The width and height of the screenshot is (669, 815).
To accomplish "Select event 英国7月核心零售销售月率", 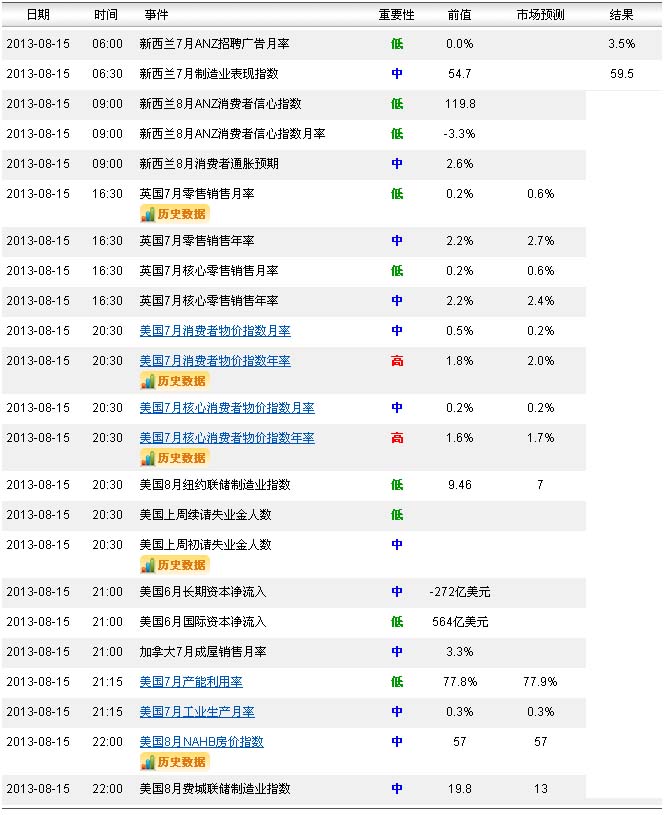I will pos(209,271).
